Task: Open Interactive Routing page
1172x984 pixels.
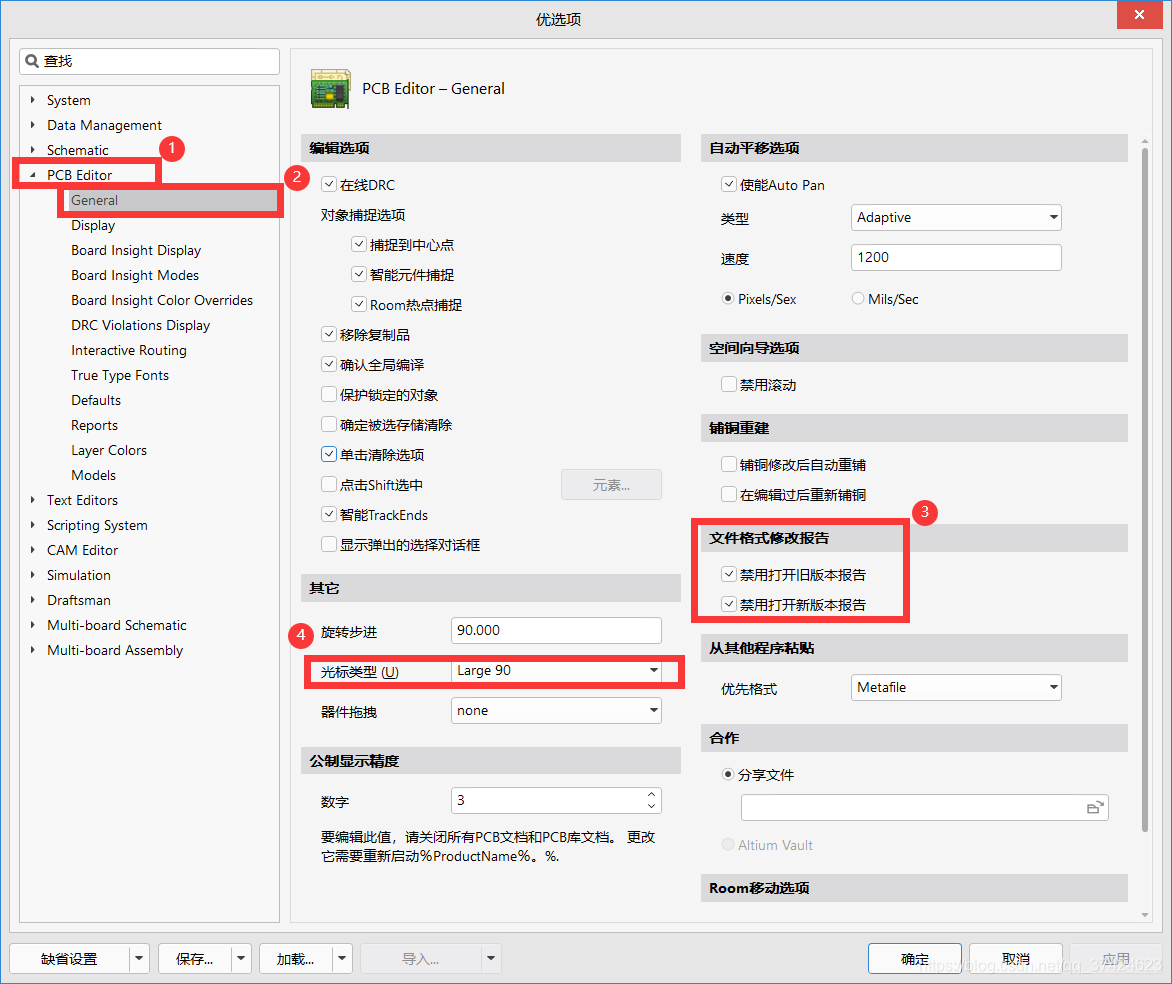Action: click(x=129, y=350)
